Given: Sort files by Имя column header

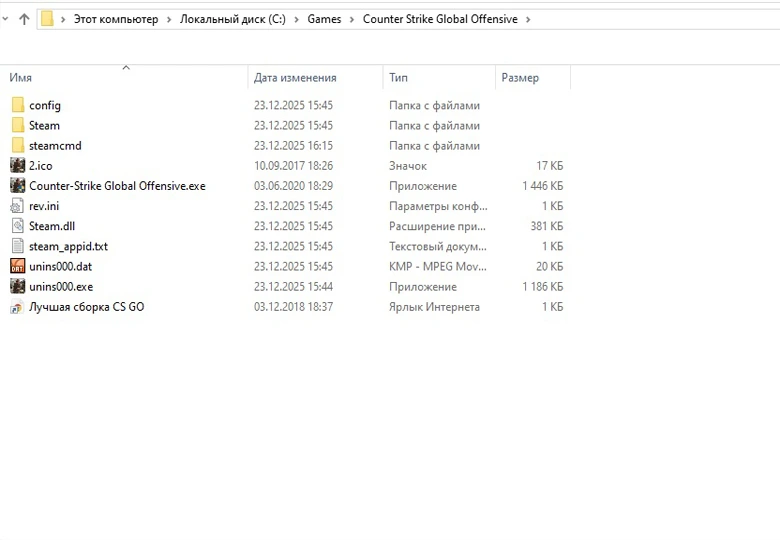Looking at the screenshot, I should click(x=21, y=78).
